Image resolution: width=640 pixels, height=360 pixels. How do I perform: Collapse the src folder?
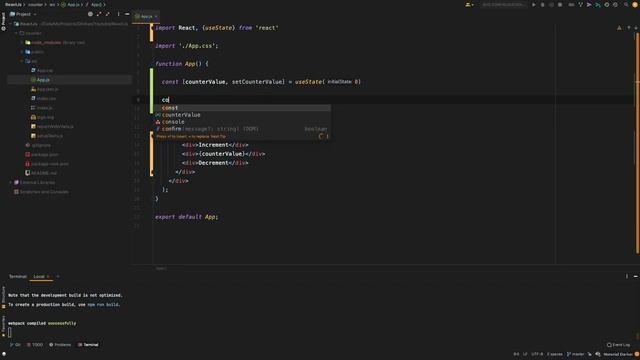[x=22, y=61]
